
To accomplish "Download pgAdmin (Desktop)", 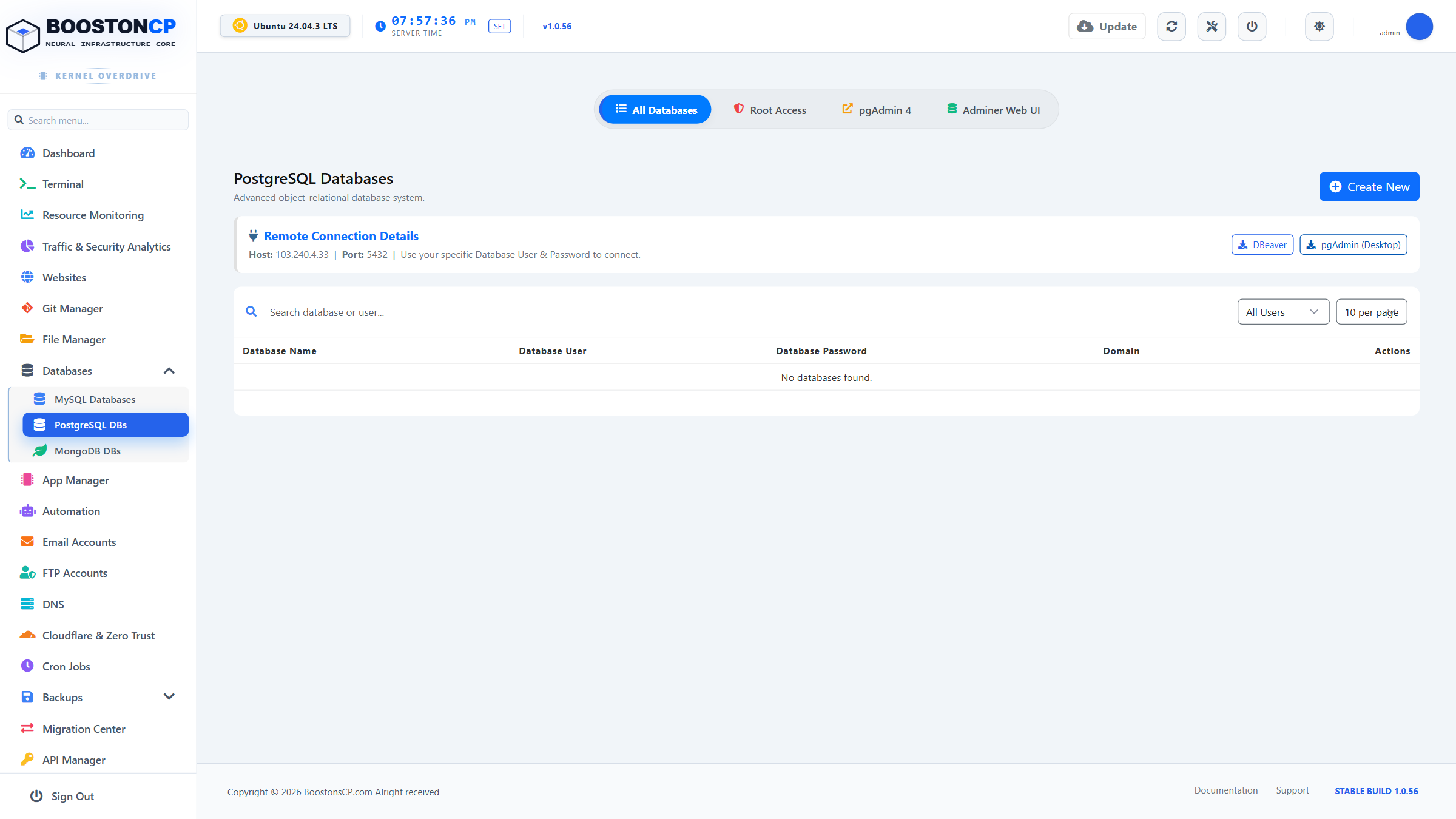I will [x=1353, y=244].
